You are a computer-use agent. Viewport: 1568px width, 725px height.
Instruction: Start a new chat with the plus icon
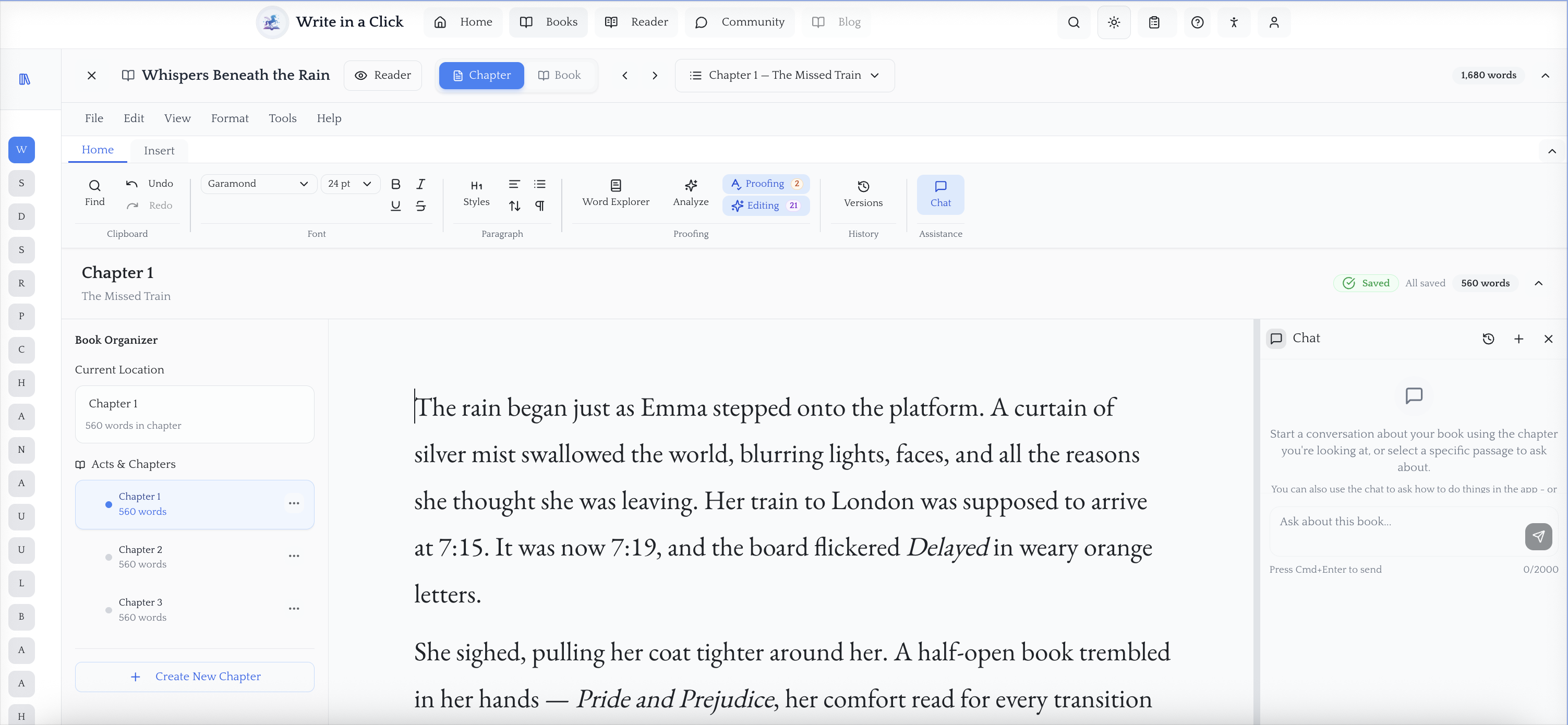pos(1518,339)
